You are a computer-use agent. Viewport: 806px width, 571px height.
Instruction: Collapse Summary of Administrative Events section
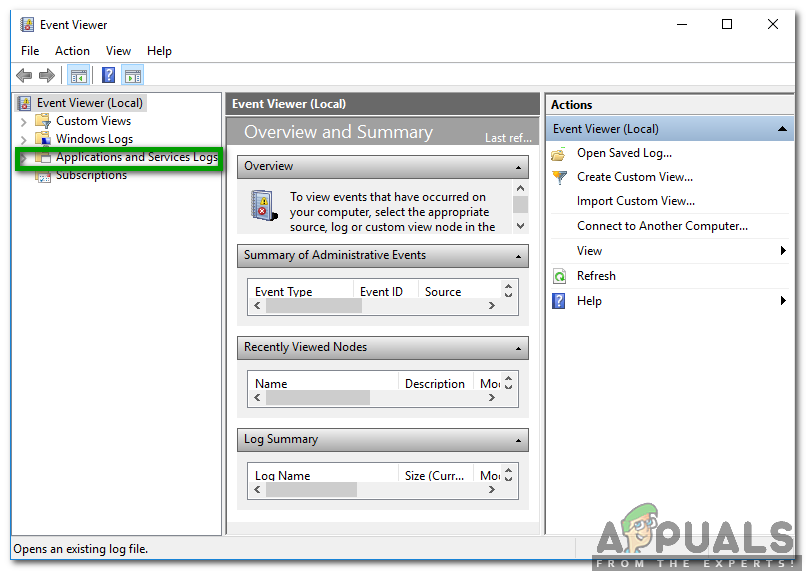pyautogui.click(x=518, y=256)
